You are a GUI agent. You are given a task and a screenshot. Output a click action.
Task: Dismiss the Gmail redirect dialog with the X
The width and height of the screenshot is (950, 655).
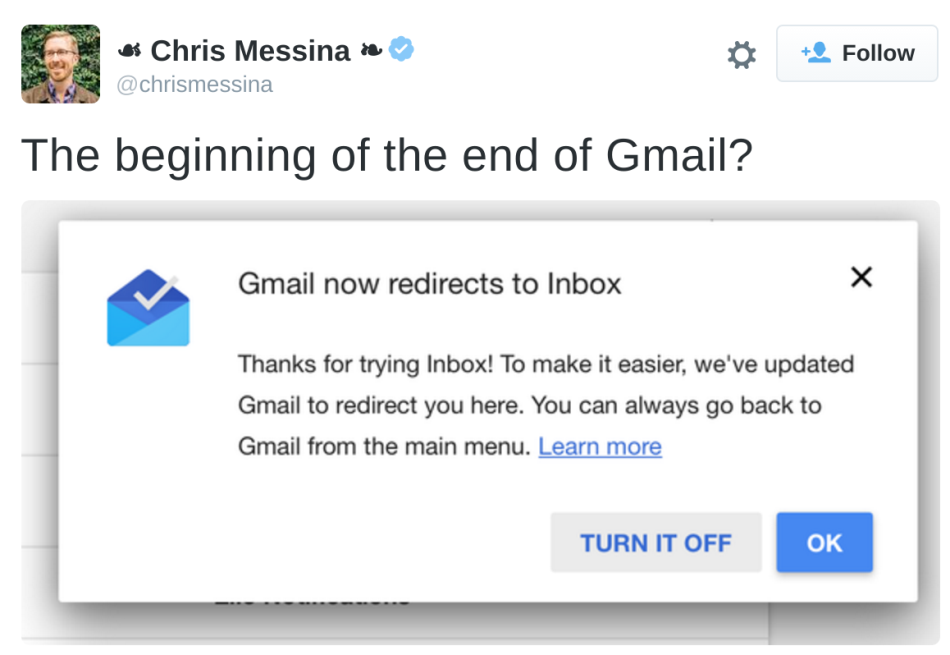(x=861, y=277)
